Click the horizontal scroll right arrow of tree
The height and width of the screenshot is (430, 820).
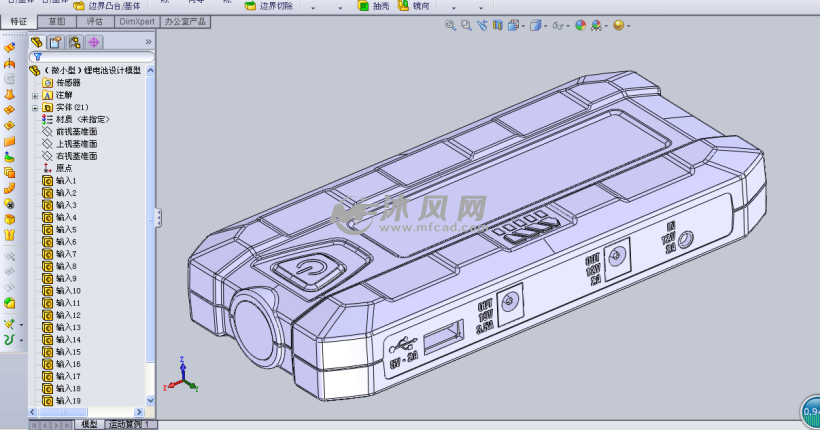tap(139, 412)
